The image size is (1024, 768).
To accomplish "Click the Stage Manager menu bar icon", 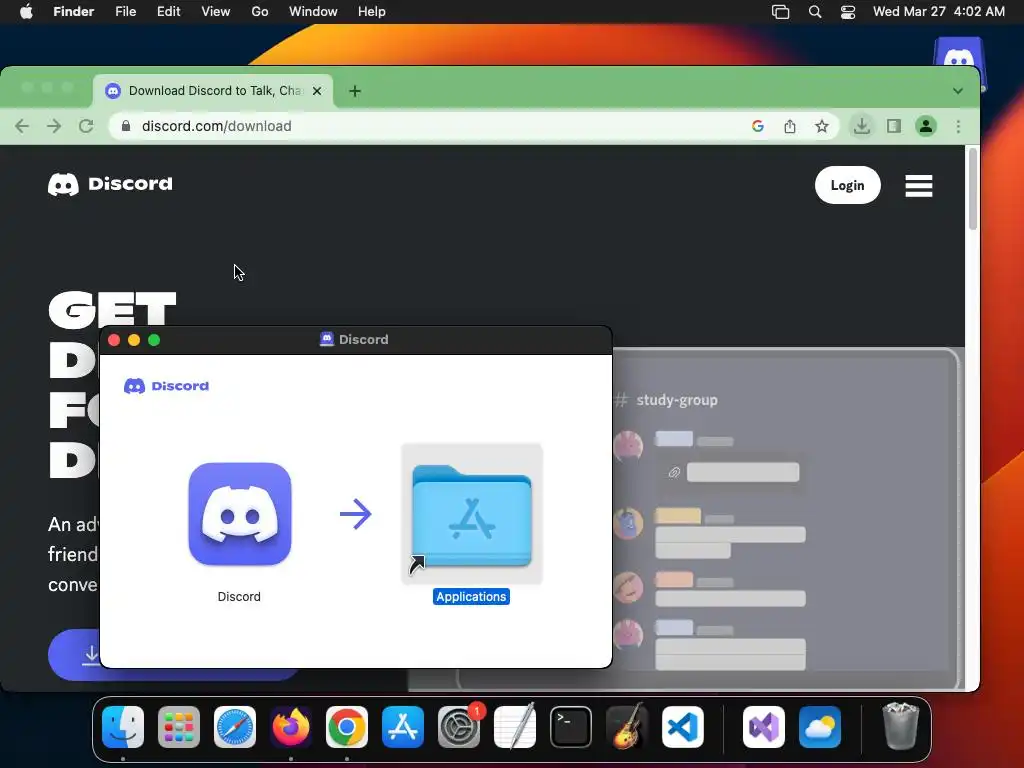I will pyautogui.click(x=780, y=12).
